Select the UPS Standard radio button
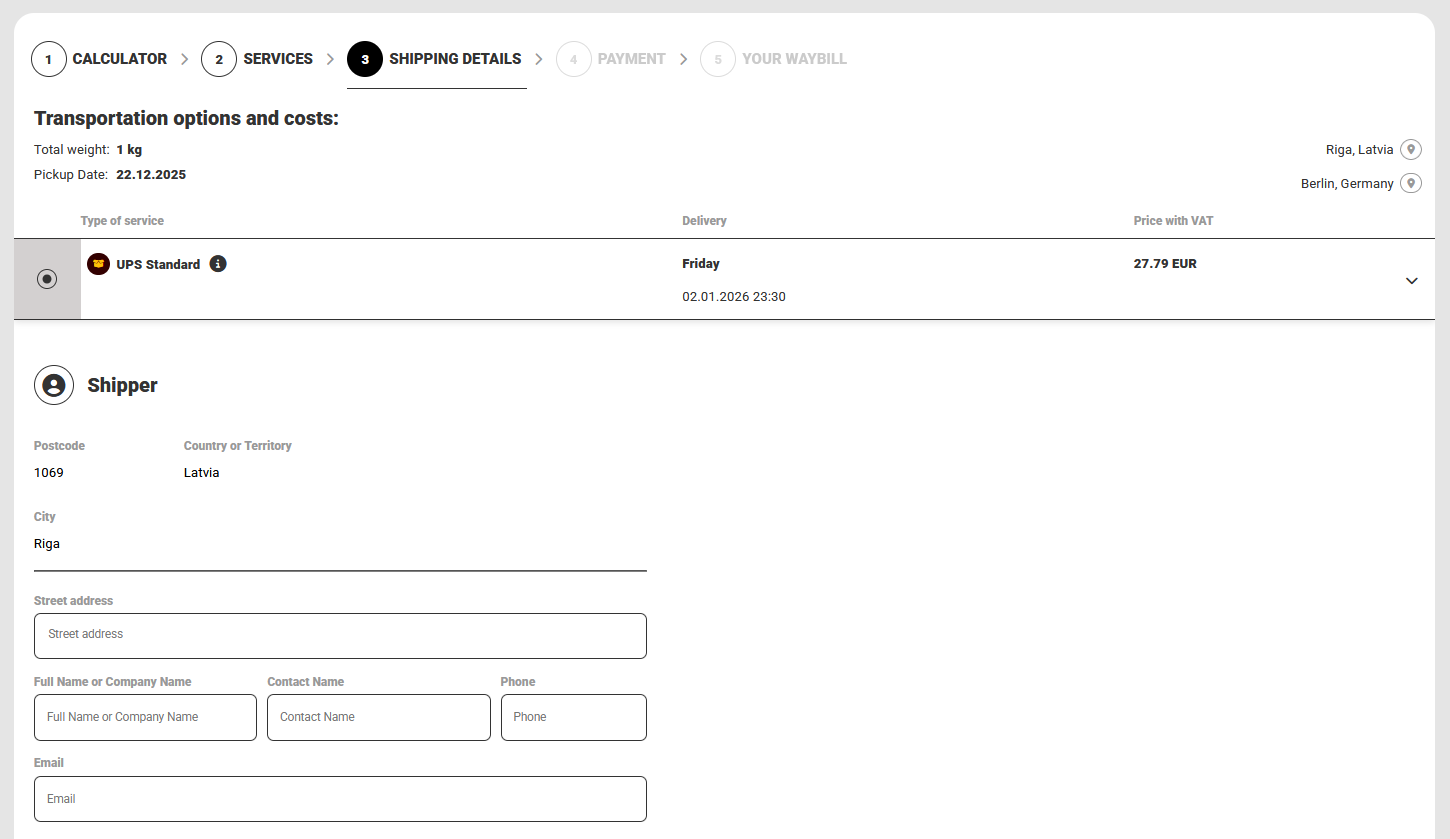1450x839 pixels. coord(47,280)
